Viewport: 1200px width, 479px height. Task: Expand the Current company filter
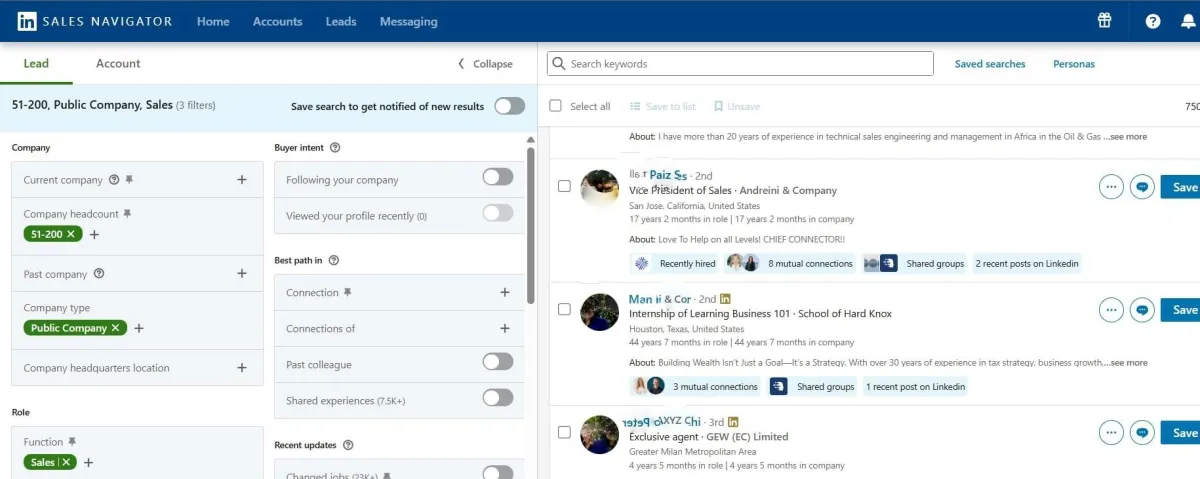click(242, 180)
